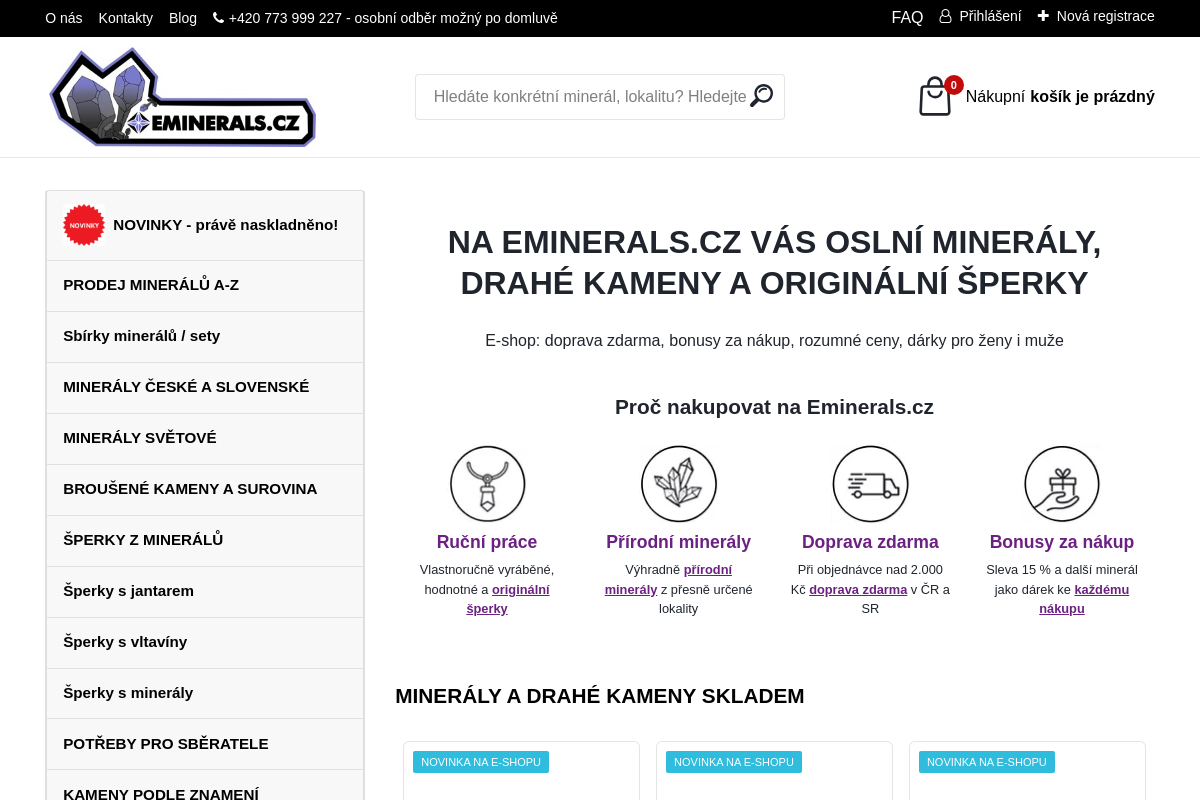Click the Ruční práce heading
1200x800 pixels.
[487, 542]
